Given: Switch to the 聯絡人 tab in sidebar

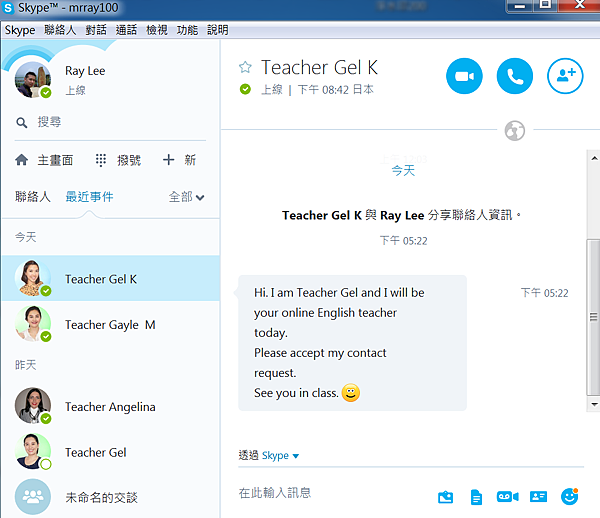Looking at the screenshot, I should (33, 197).
